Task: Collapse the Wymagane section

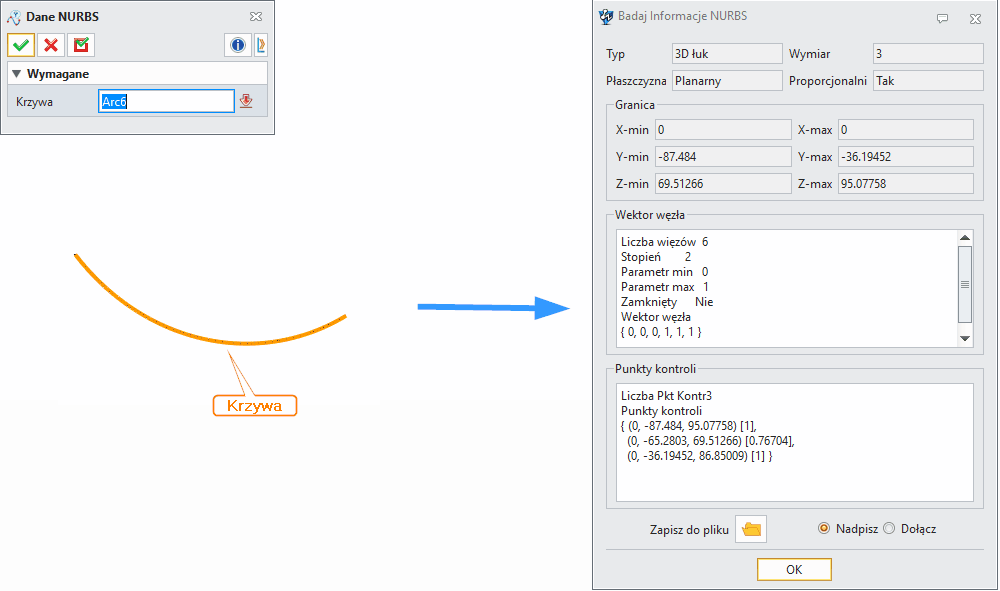Action: click(17, 72)
